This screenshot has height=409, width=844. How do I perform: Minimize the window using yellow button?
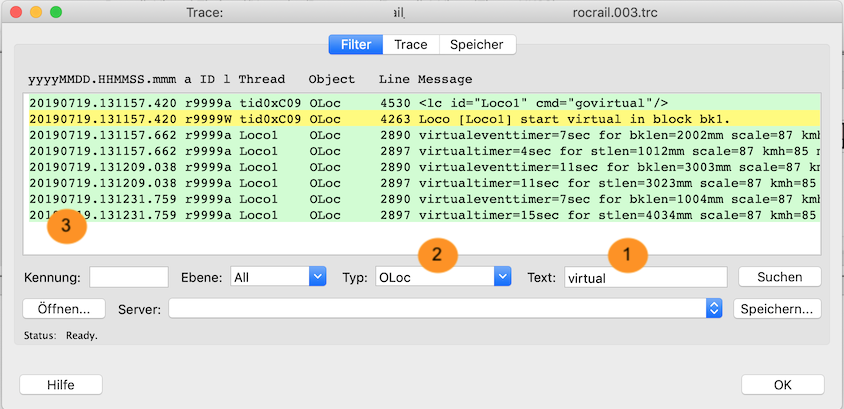[x=35, y=14]
